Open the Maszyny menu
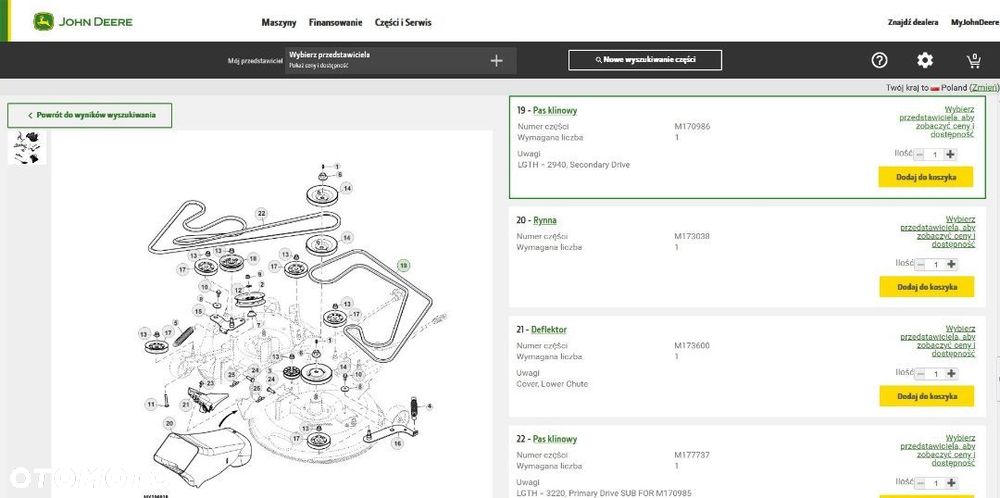The image size is (1000, 498). point(279,22)
